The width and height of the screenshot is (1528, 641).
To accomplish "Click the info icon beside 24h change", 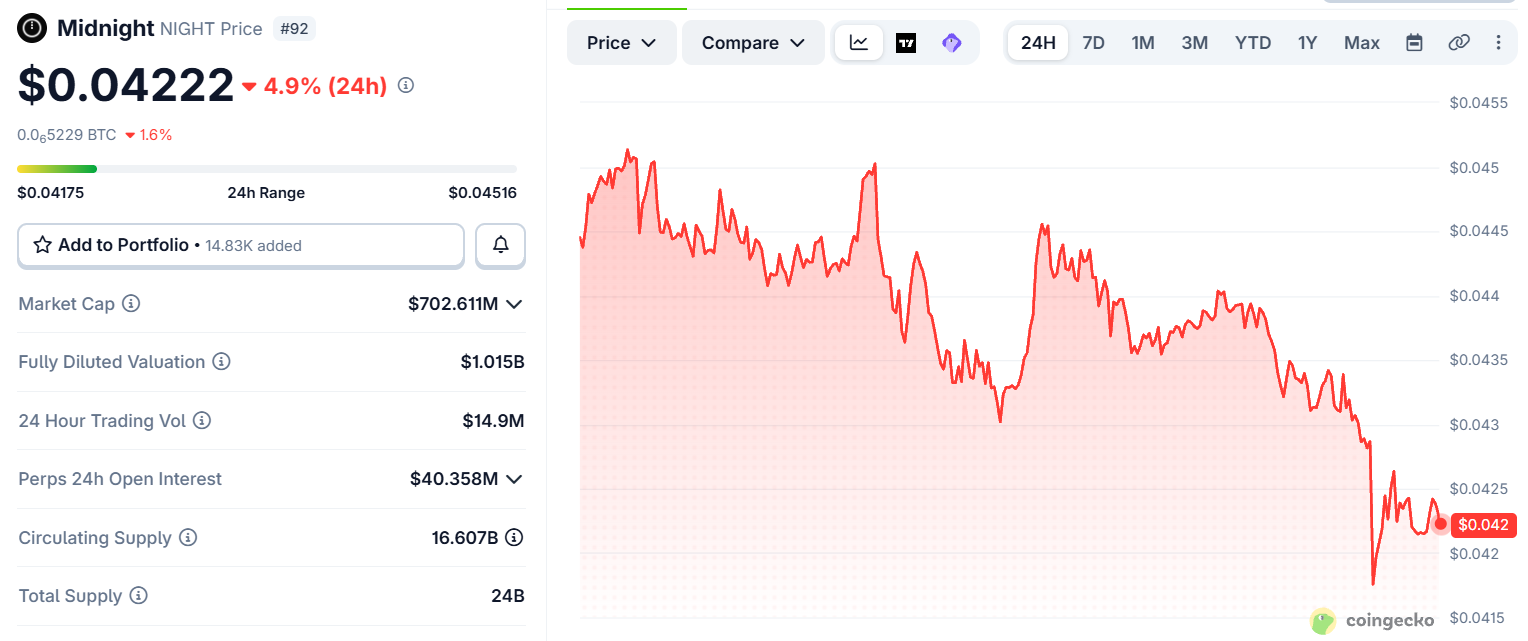I will pos(406,86).
